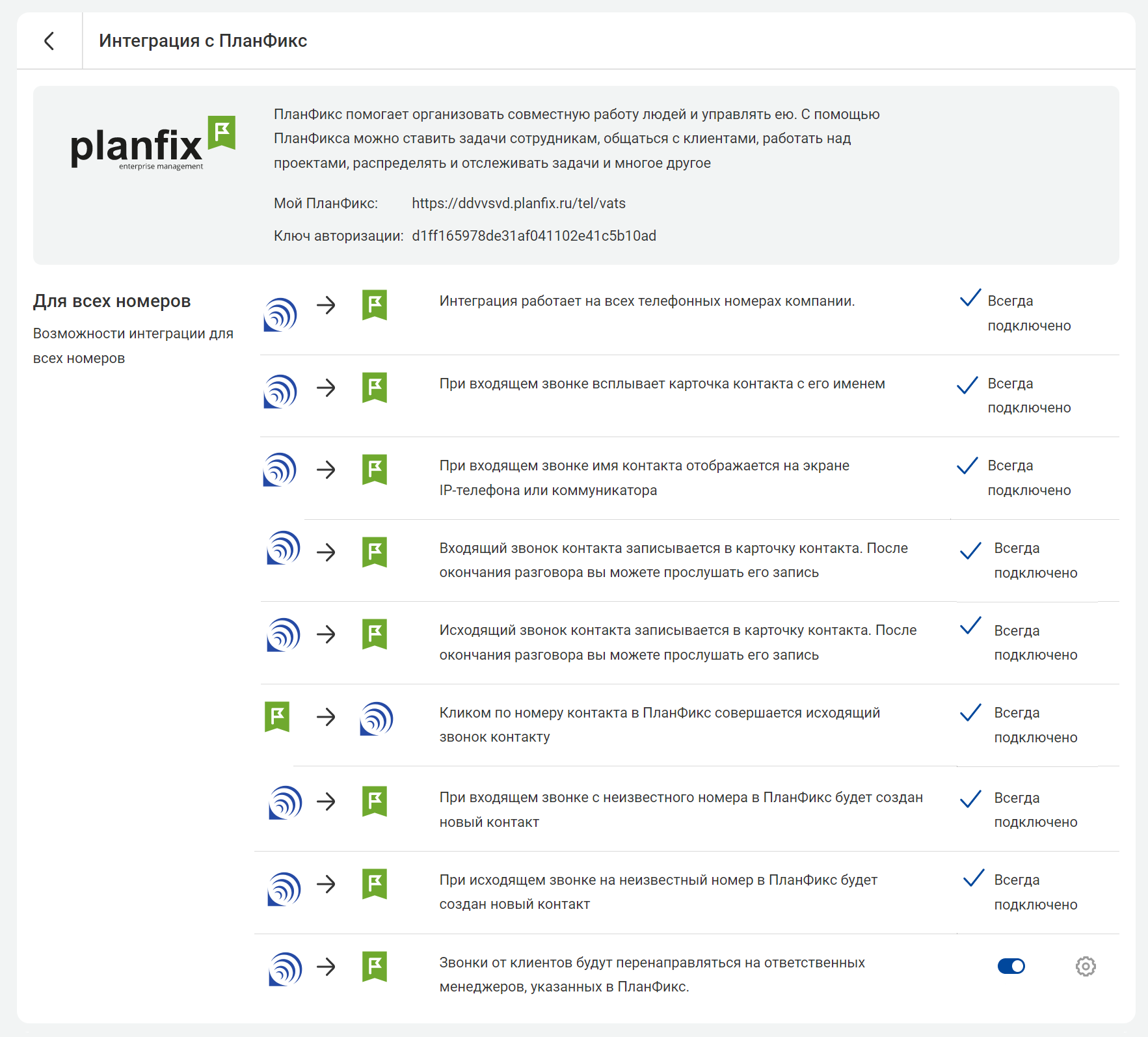Toggle call forwarding to responsible managers switch

pyautogui.click(x=1011, y=966)
